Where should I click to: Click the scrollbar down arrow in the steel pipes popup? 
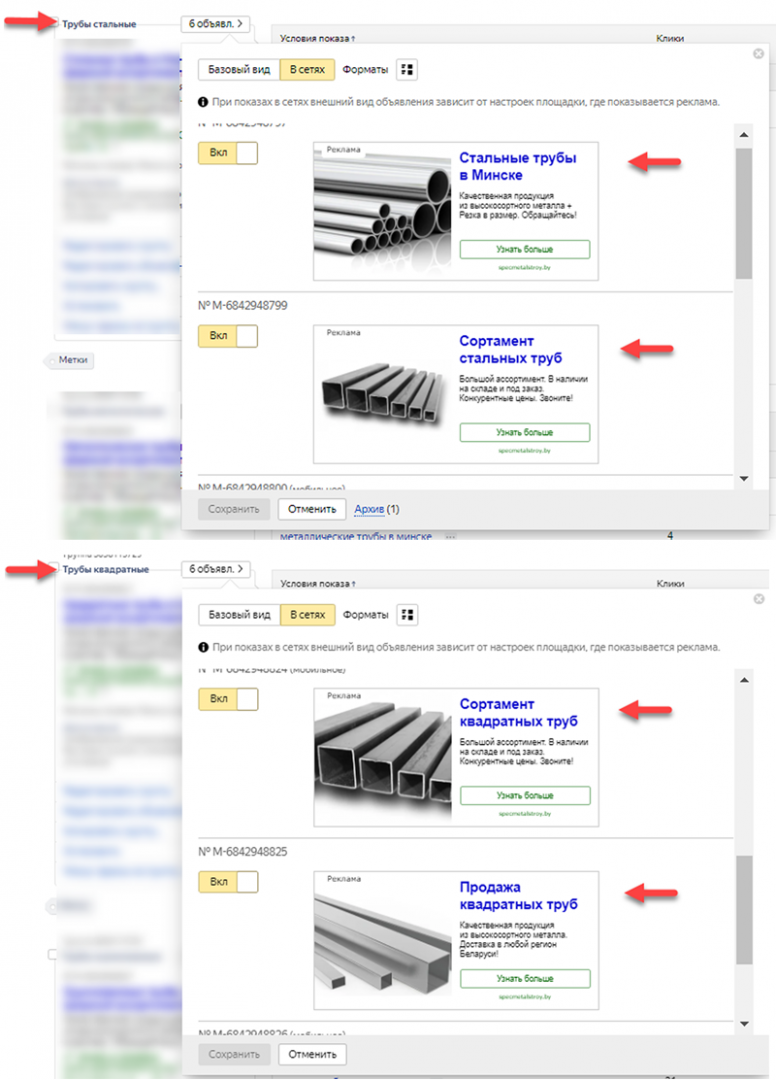[743, 479]
